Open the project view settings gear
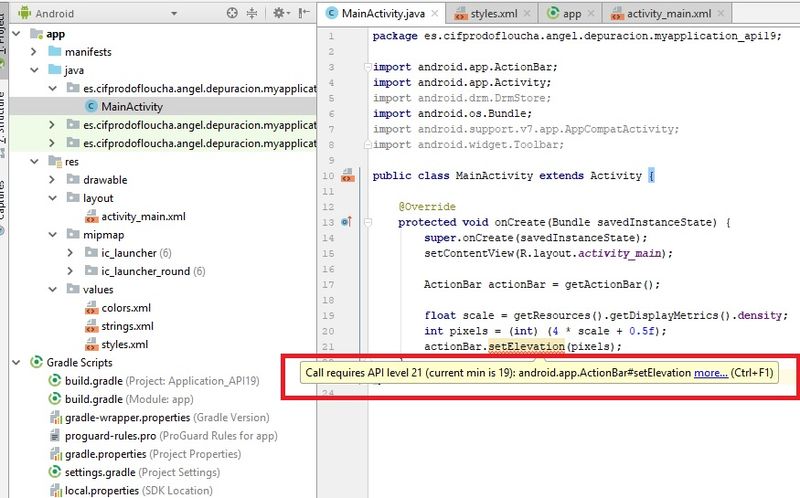 pyautogui.click(x=280, y=13)
